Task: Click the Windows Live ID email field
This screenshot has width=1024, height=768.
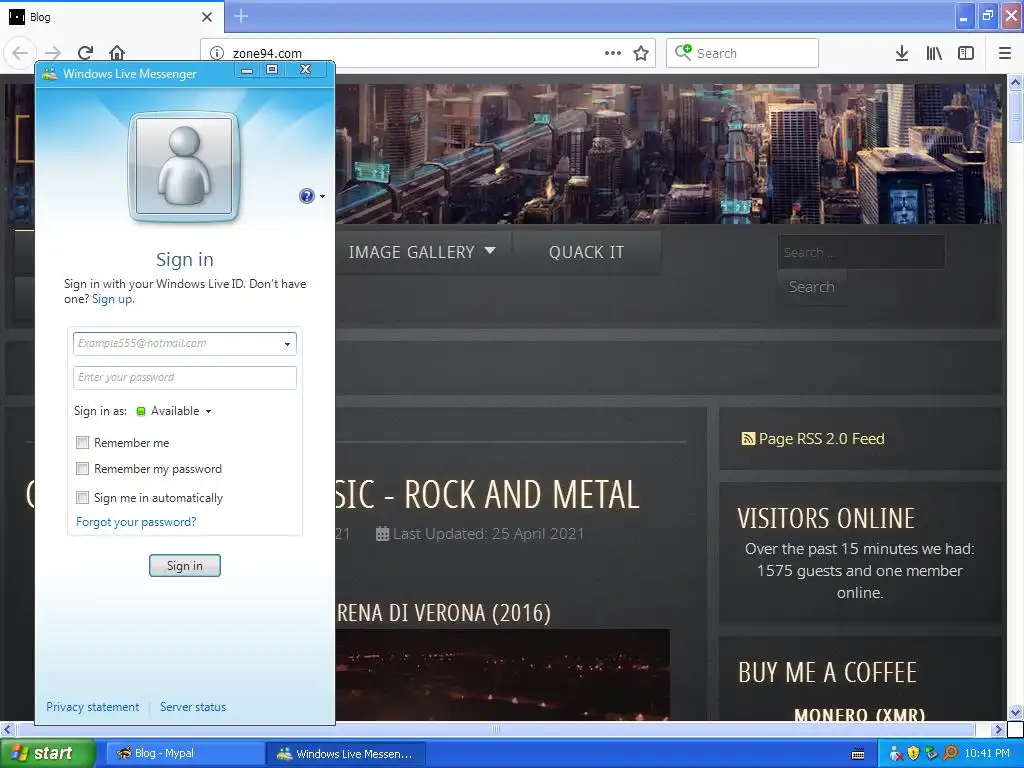Action: pos(185,344)
